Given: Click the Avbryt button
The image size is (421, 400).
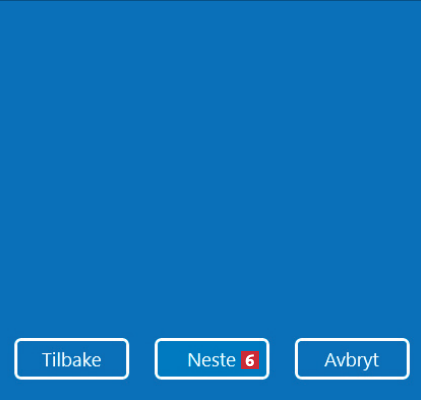Looking at the screenshot, I should pyautogui.click(x=352, y=359).
